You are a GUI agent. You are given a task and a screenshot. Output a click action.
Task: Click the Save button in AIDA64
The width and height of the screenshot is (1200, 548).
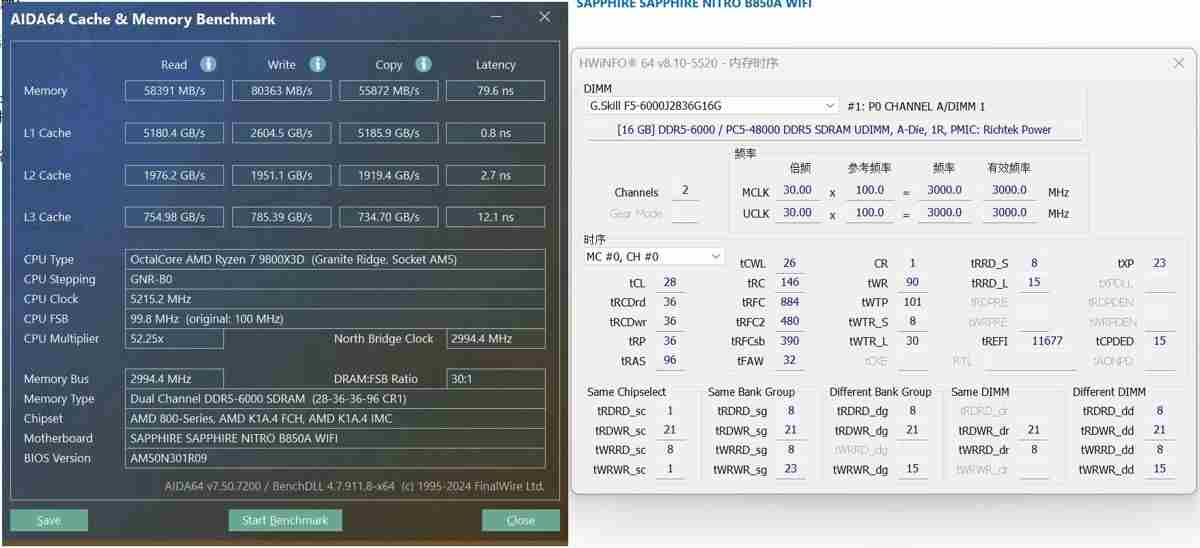click(49, 520)
